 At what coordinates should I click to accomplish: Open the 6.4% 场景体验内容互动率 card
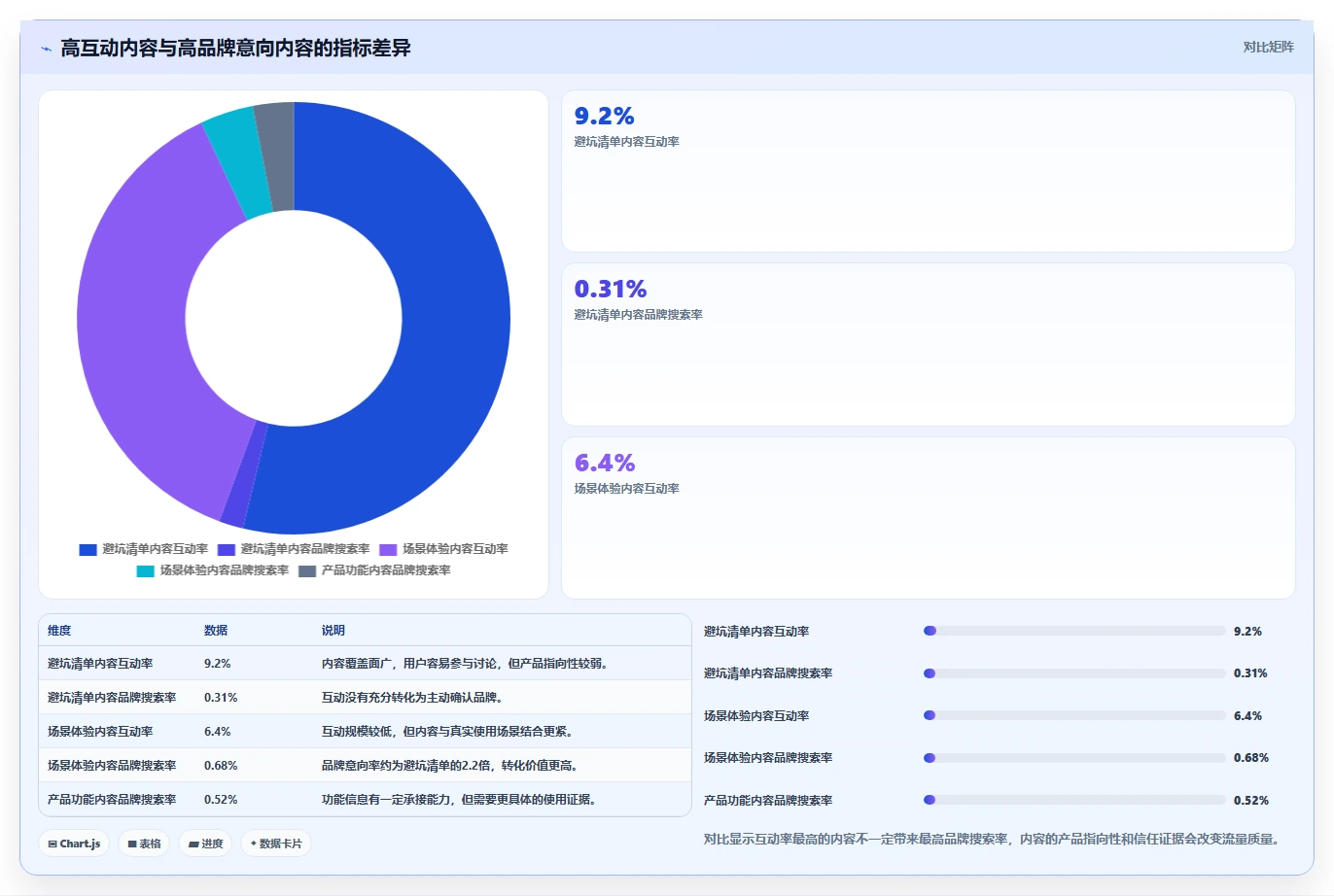(x=929, y=518)
